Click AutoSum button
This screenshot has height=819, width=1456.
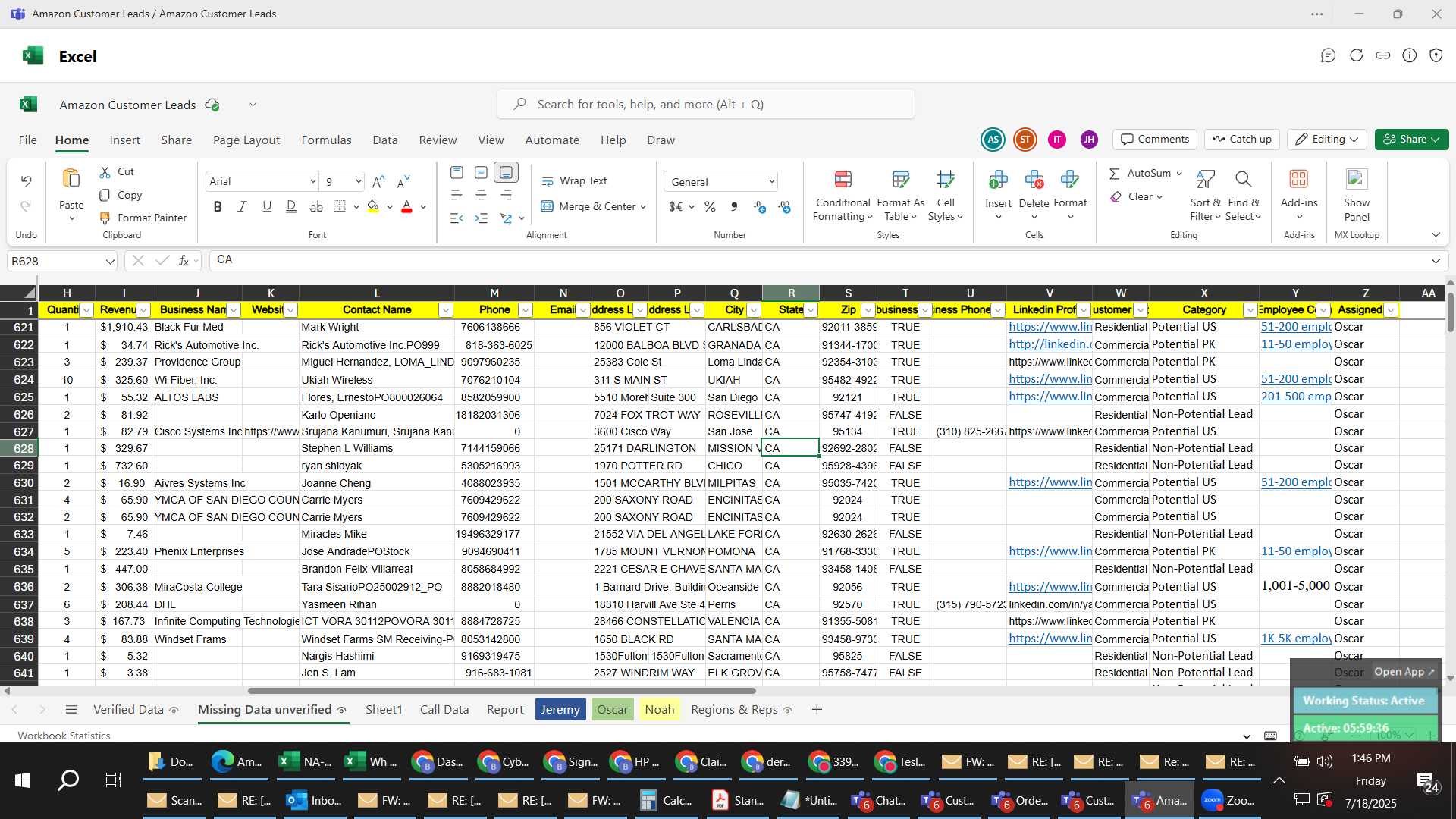[x=1141, y=174]
